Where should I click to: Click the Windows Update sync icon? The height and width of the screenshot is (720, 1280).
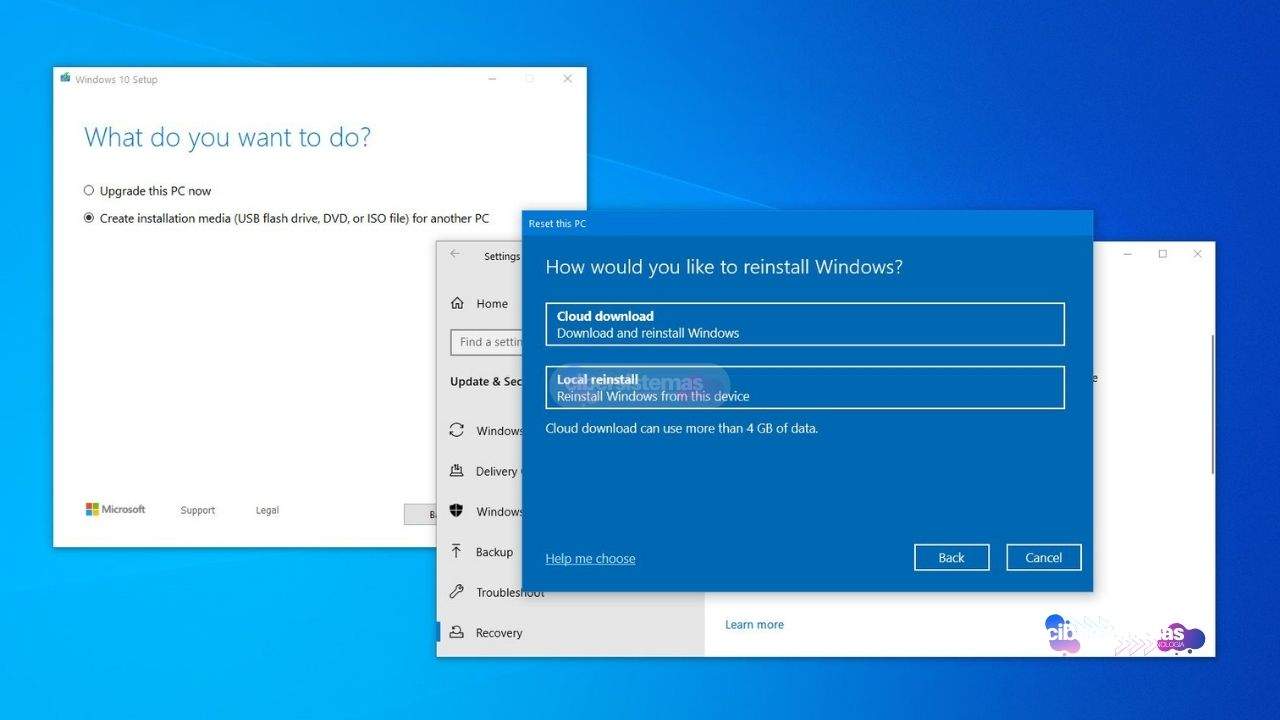point(457,430)
